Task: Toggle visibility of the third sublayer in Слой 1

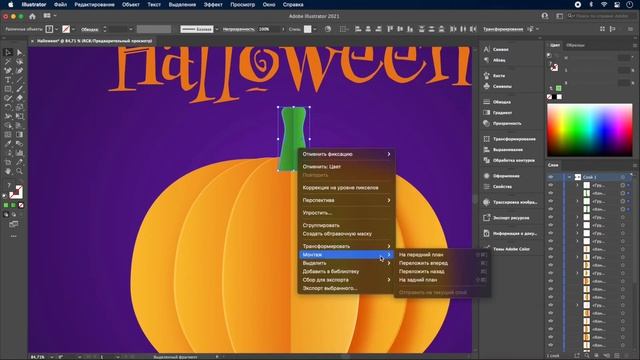Action: click(551, 201)
